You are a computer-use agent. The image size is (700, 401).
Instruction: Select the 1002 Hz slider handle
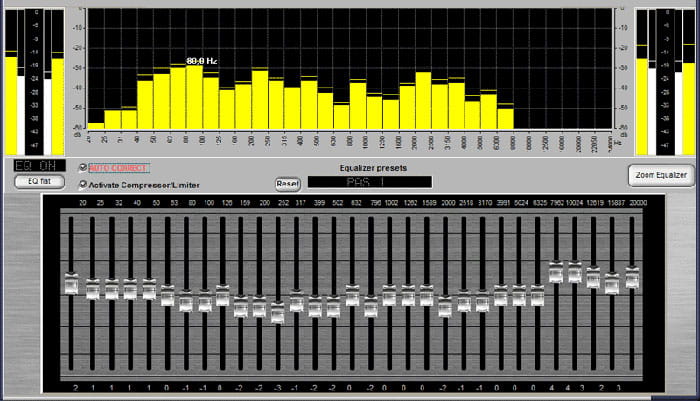[389, 296]
